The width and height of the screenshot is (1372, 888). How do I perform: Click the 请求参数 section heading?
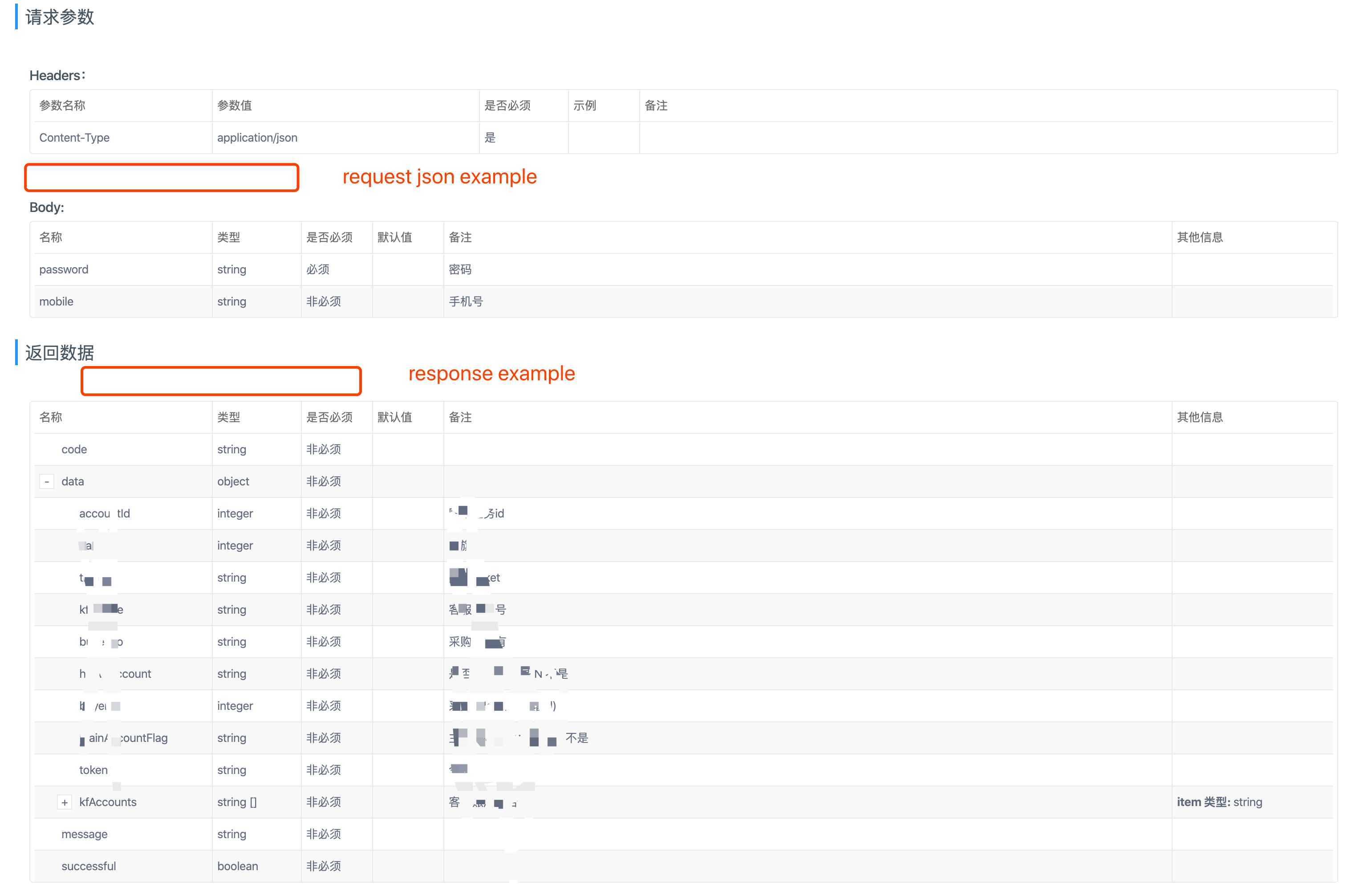coord(59,17)
